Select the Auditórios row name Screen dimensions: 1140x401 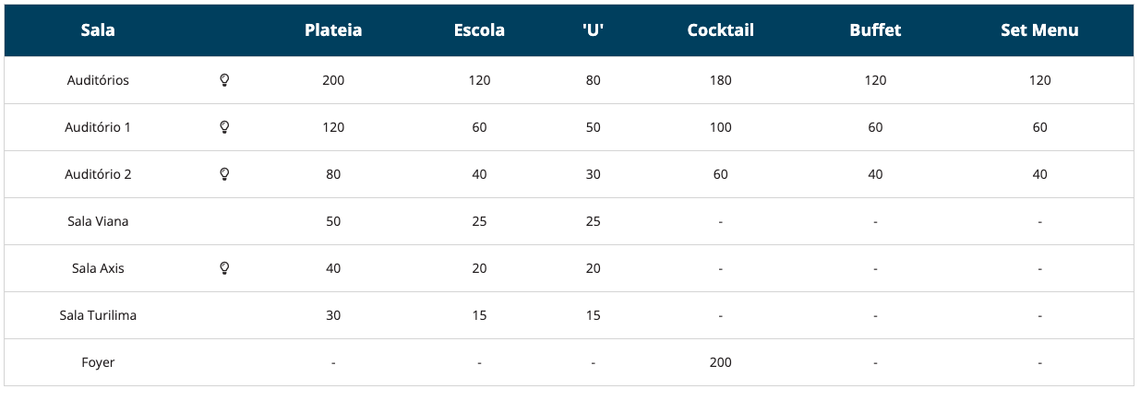[98, 81]
